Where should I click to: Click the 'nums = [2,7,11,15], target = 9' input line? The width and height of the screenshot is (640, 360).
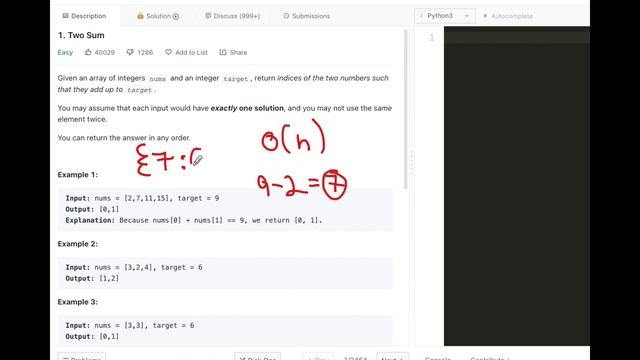point(157,198)
